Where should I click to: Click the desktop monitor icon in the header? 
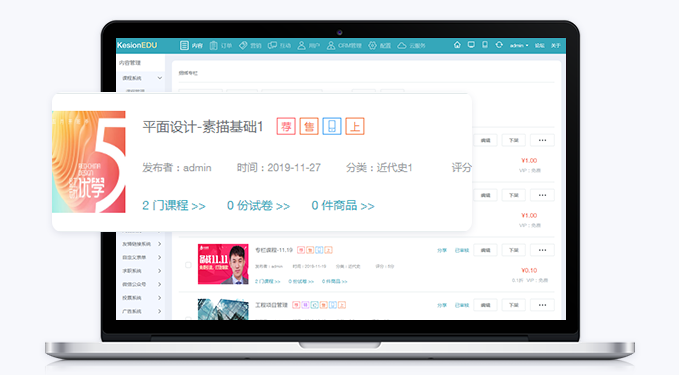[x=471, y=45]
